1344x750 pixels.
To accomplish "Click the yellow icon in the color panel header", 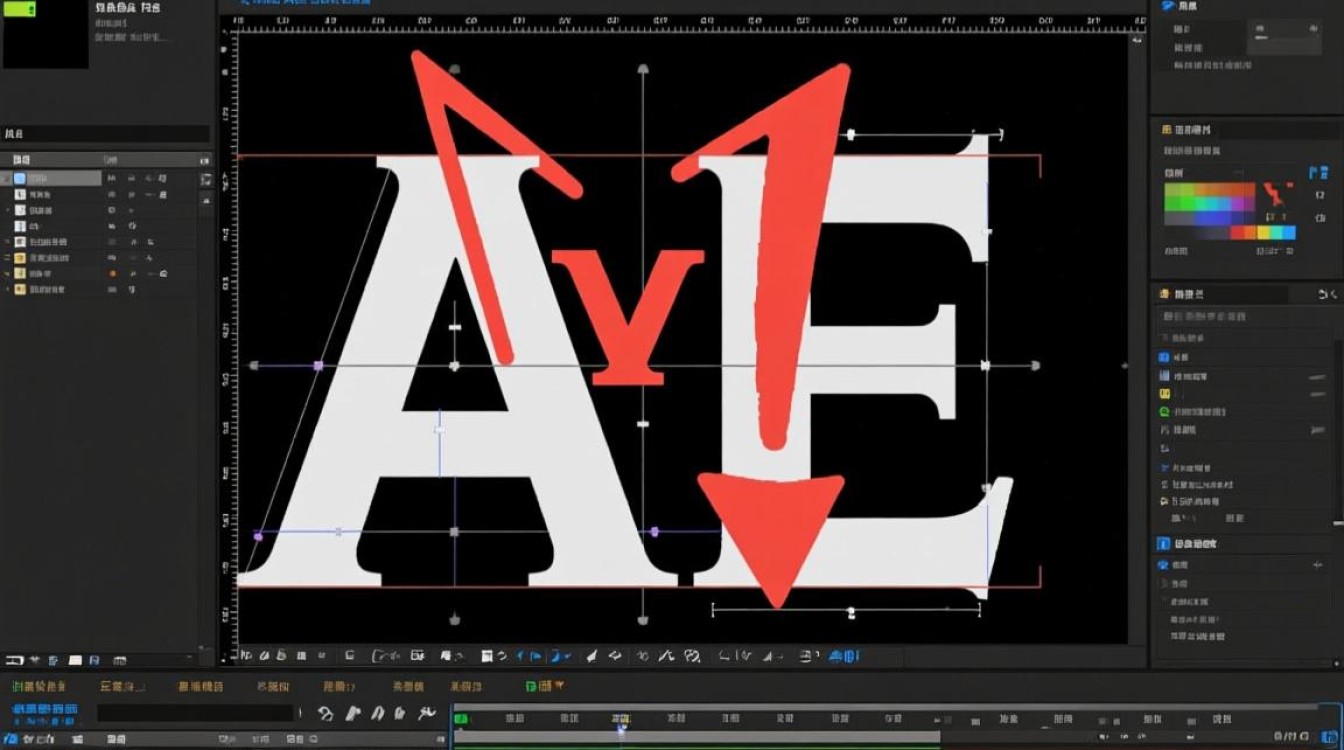I will click(1166, 130).
